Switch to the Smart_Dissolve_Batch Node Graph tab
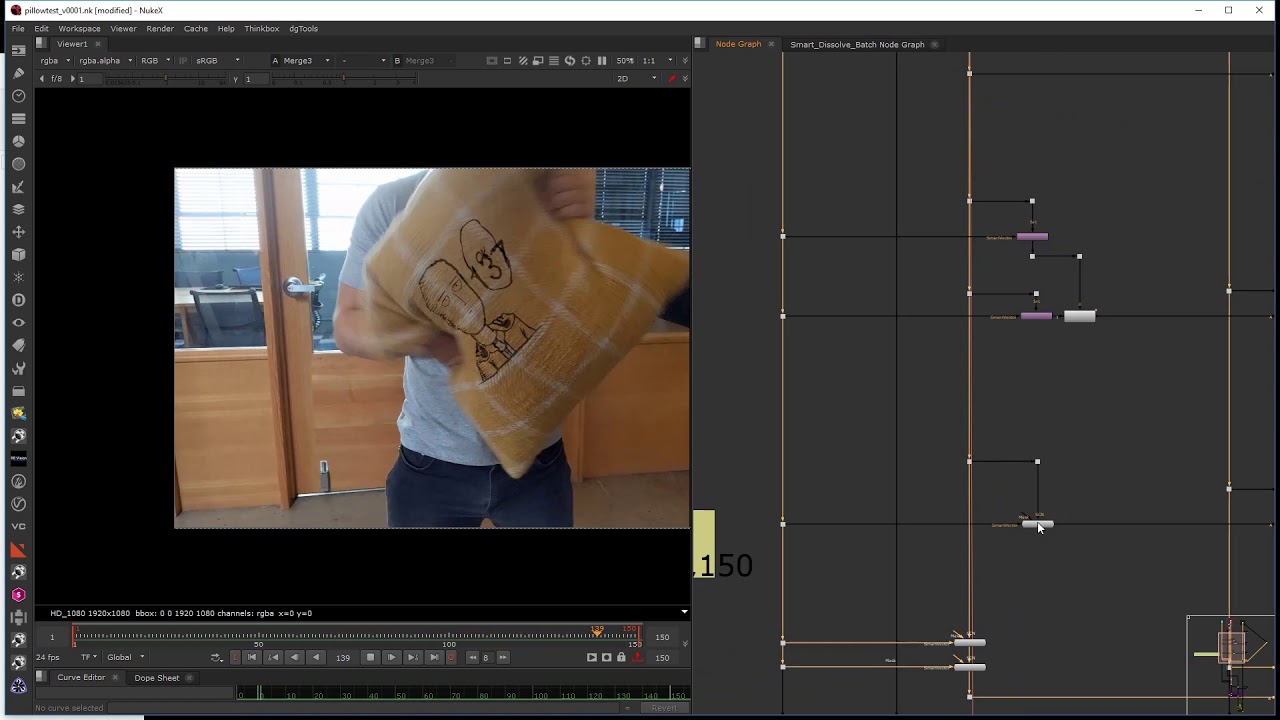The image size is (1280, 720). pos(857,44)
